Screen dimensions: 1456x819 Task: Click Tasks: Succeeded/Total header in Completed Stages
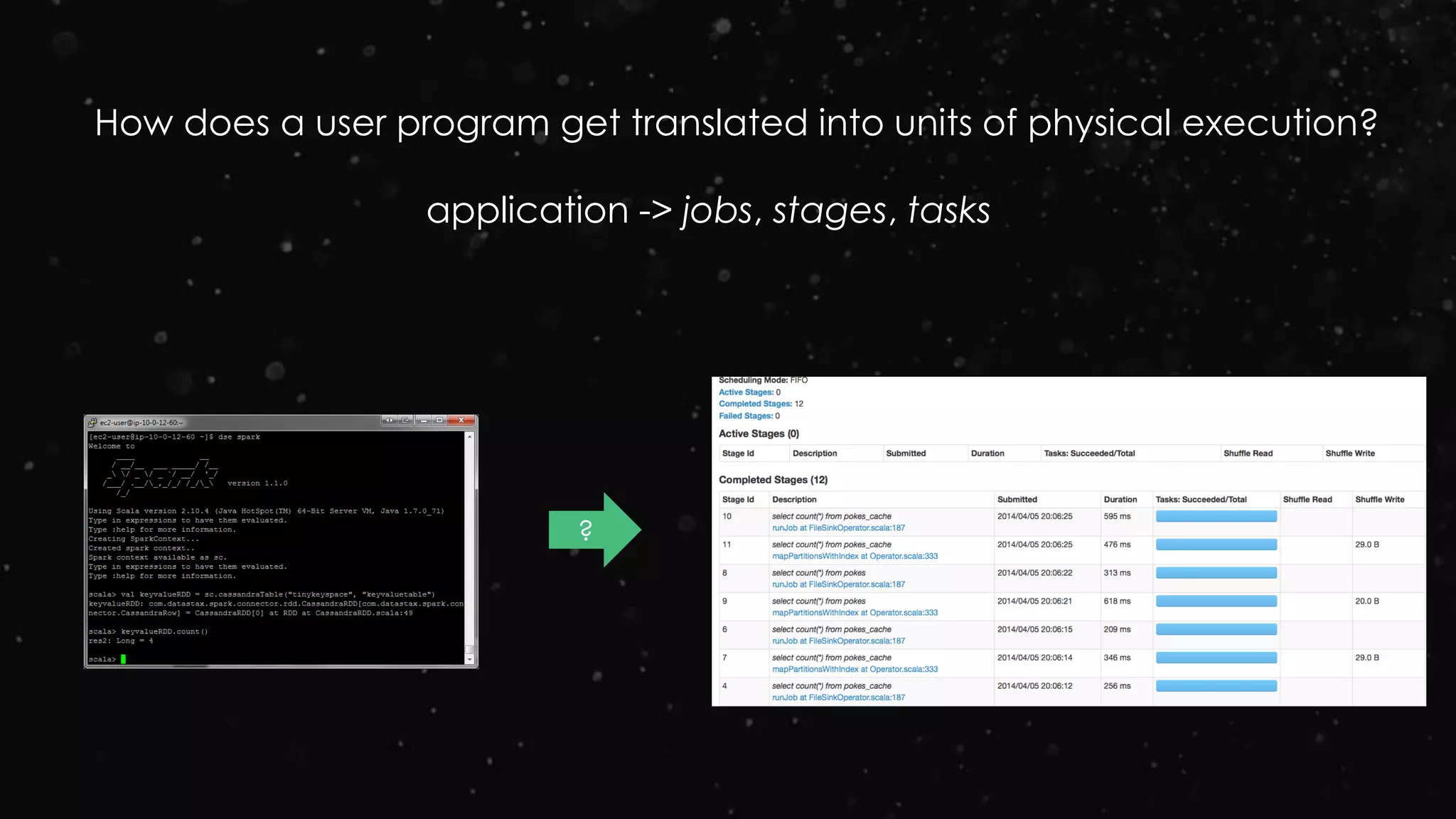1201,500
